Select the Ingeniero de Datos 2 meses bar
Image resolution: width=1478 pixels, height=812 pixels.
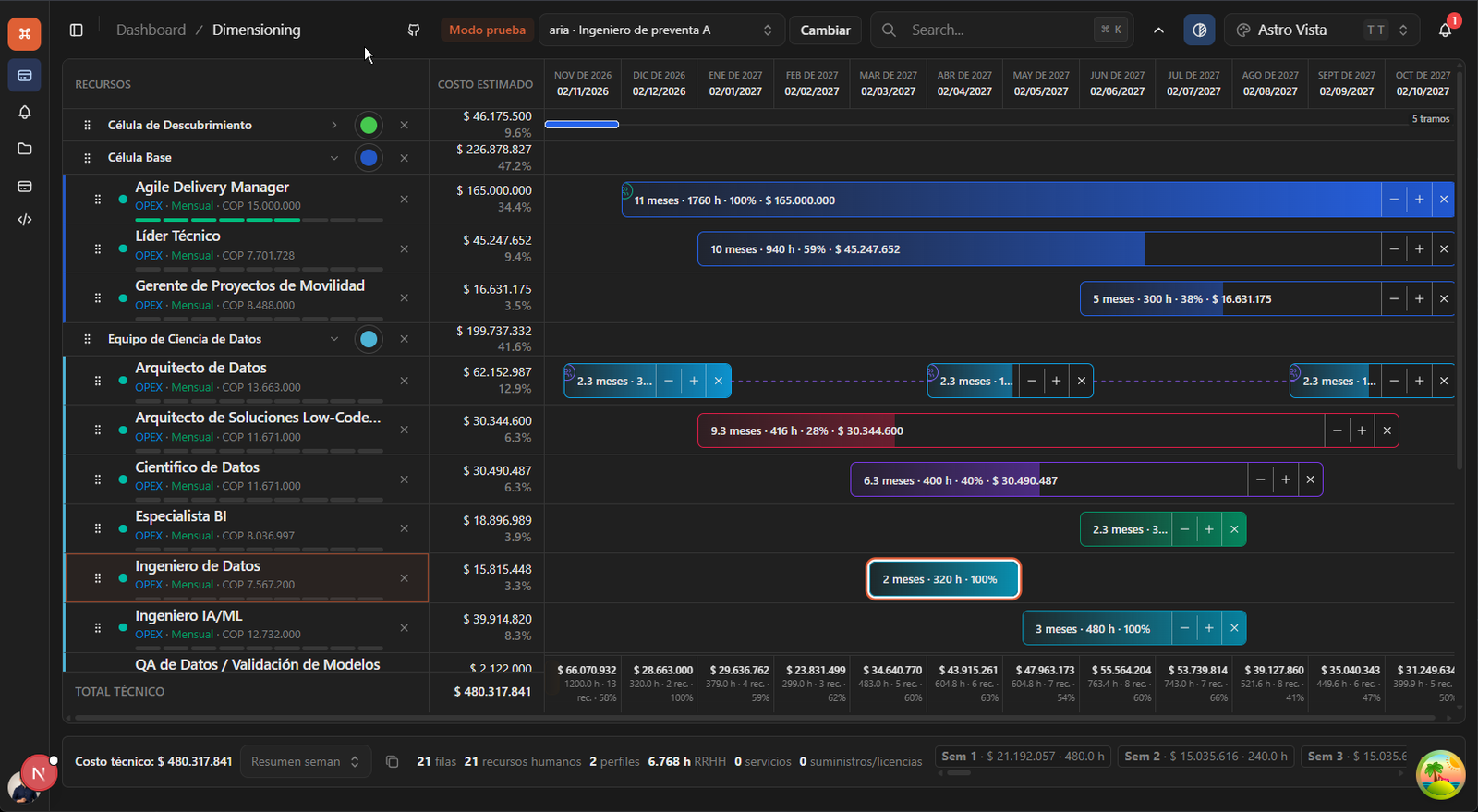pyautogui.click(x=943, y=579)
